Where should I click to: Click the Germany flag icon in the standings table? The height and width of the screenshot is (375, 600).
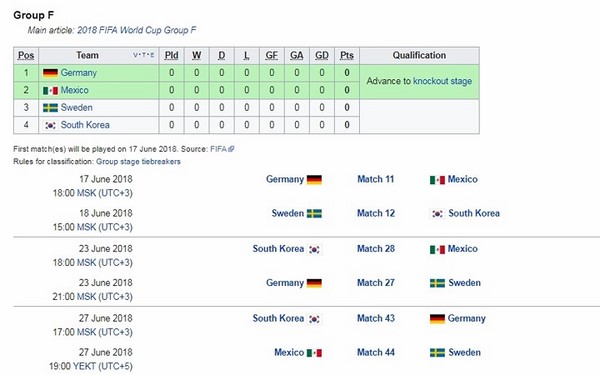pyautogui.click(x=50, y=73)
